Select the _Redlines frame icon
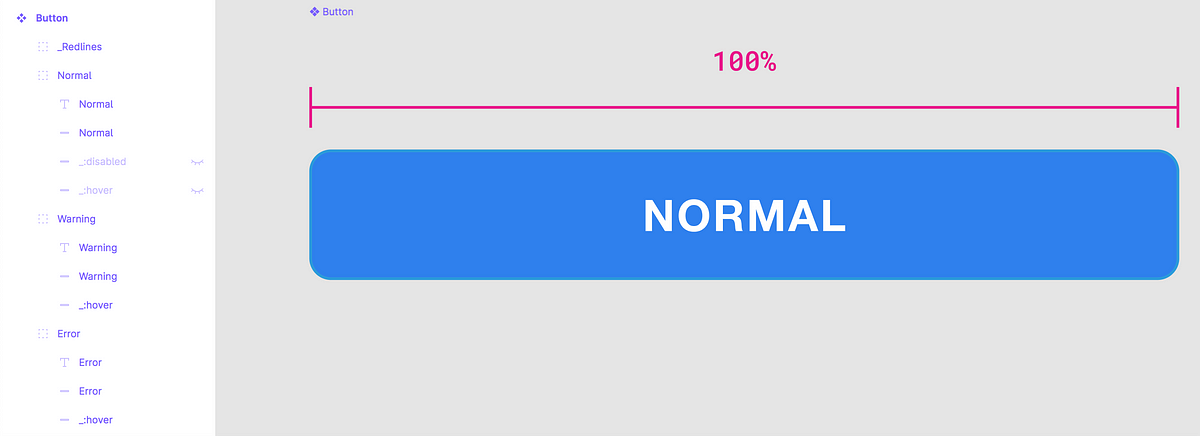The height and width of the screenshot is (436, 1200). [x=43, y=47]
